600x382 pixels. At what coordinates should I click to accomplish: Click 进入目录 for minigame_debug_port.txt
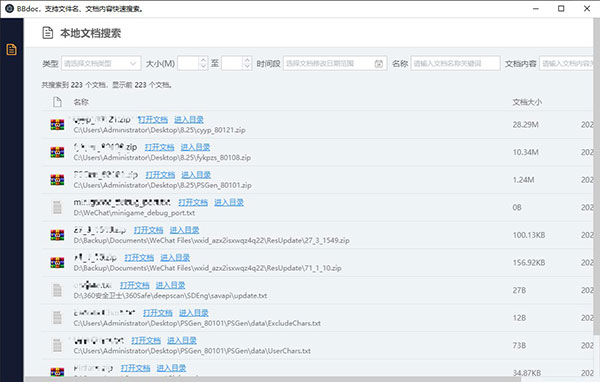click(229, 202)
